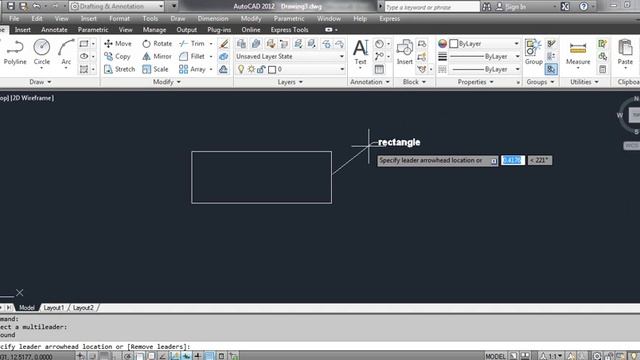The height and width of the screenshot is (360, 640).
Task: Click the color wheel object color icon
Action: [x=442, y=44]
